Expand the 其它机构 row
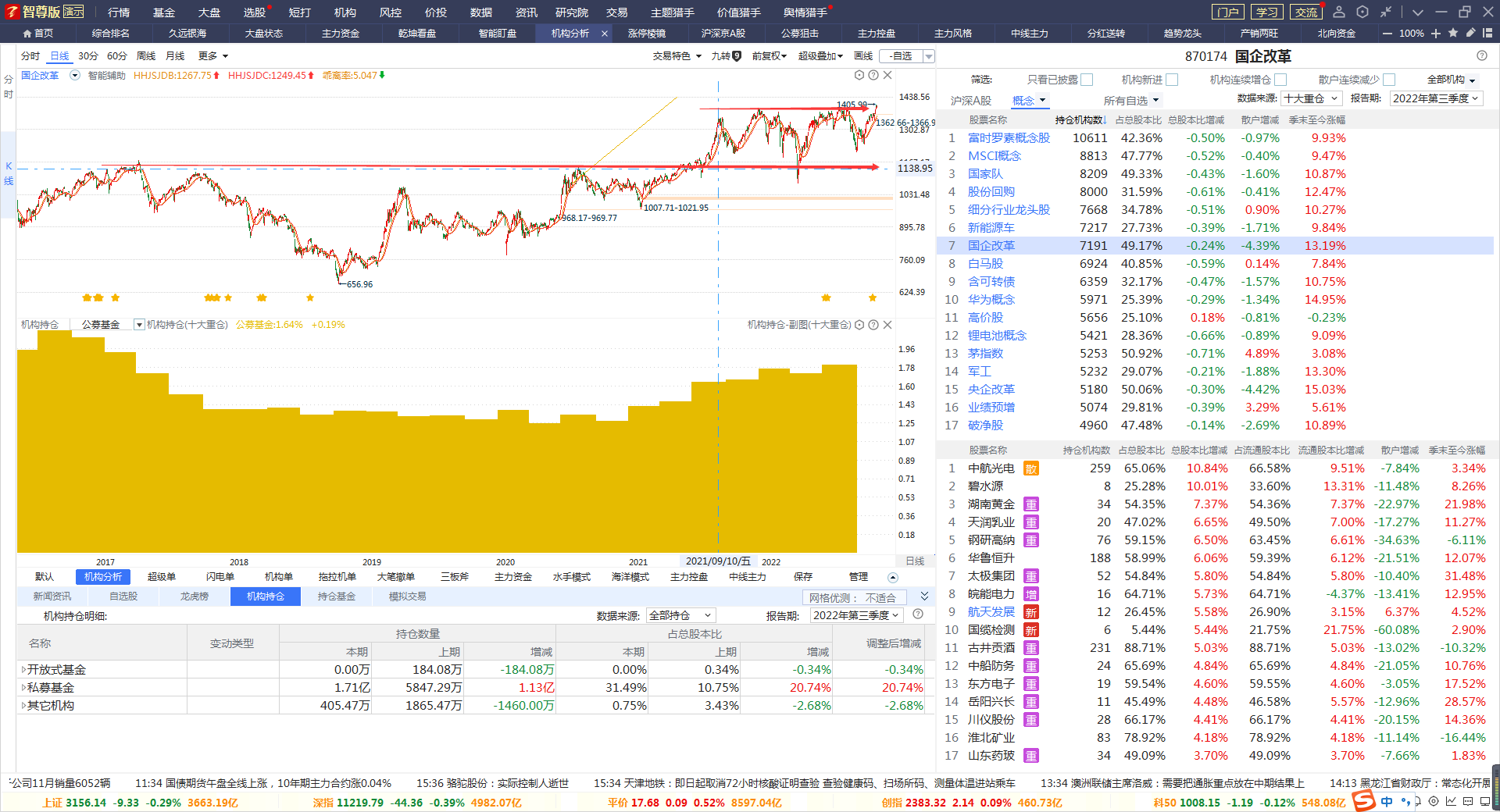The image size is (1500, 812). tap(23, 706)
